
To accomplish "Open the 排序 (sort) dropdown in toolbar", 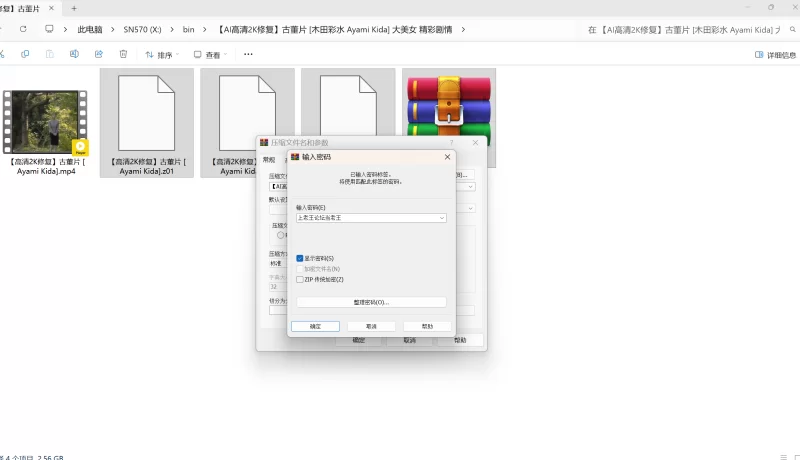I will tap(160, 55).
